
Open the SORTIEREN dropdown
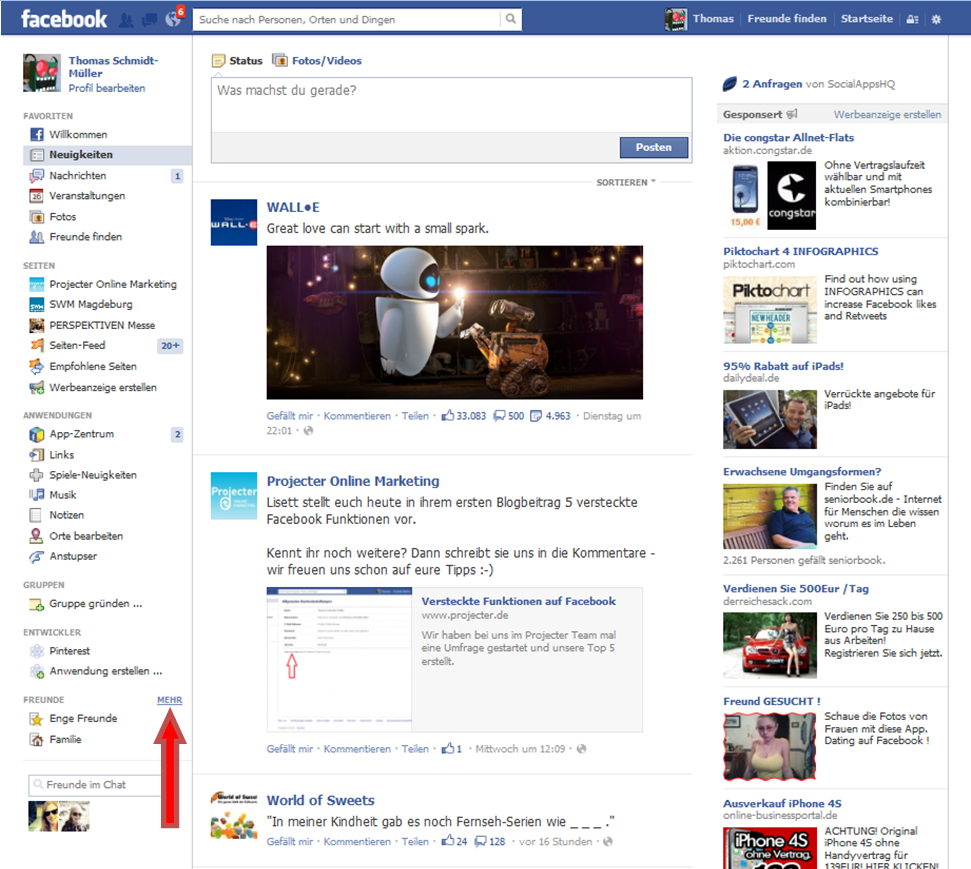click(x=625, y=182)
